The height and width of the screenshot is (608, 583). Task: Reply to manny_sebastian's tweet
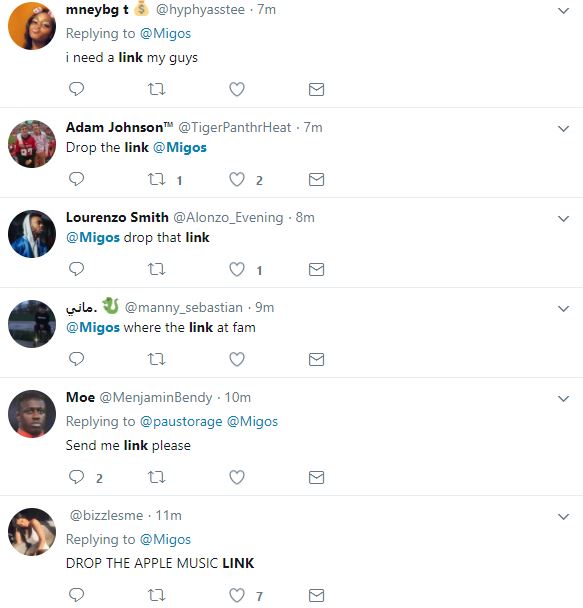tap(76, 359)
